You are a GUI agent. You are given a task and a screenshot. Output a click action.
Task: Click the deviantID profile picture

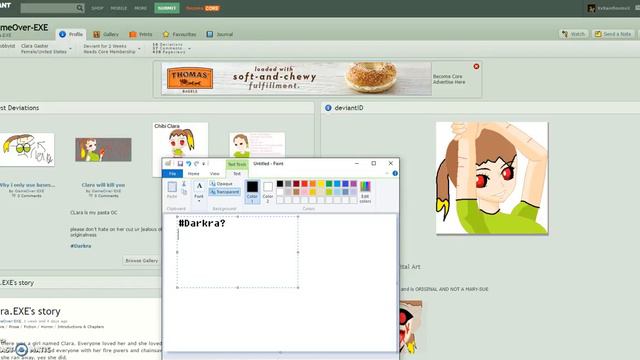[492, 178]
